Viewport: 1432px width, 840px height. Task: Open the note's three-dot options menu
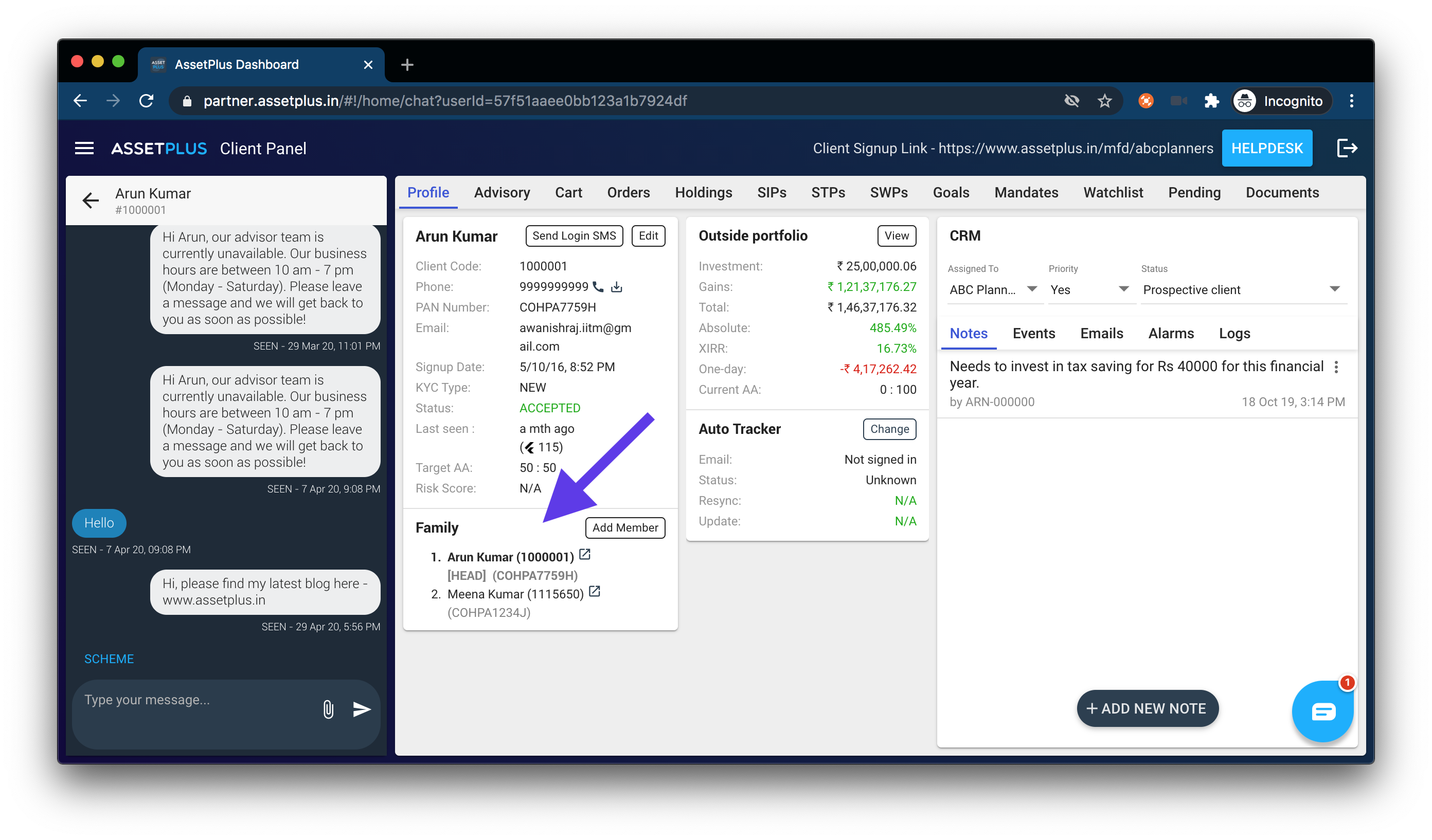1336,368
